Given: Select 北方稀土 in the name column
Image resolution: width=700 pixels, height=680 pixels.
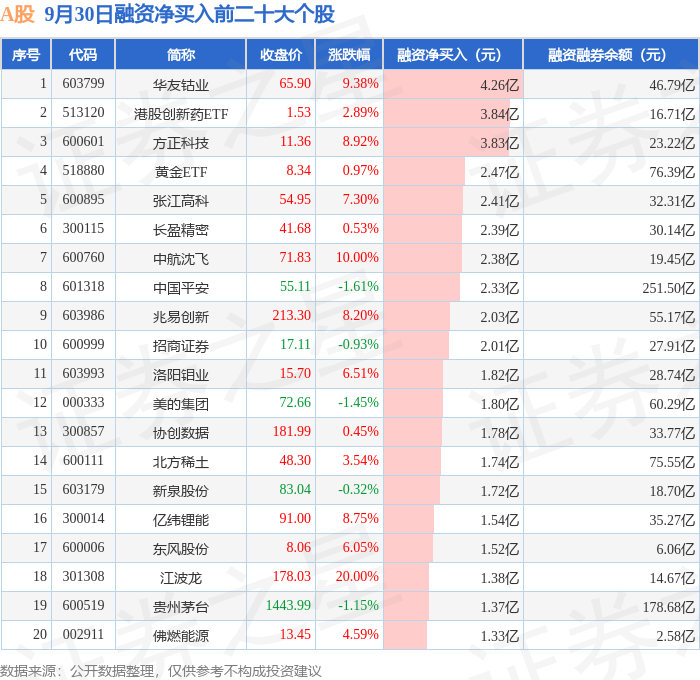Looking at the screenshot, I should point(181,462).
